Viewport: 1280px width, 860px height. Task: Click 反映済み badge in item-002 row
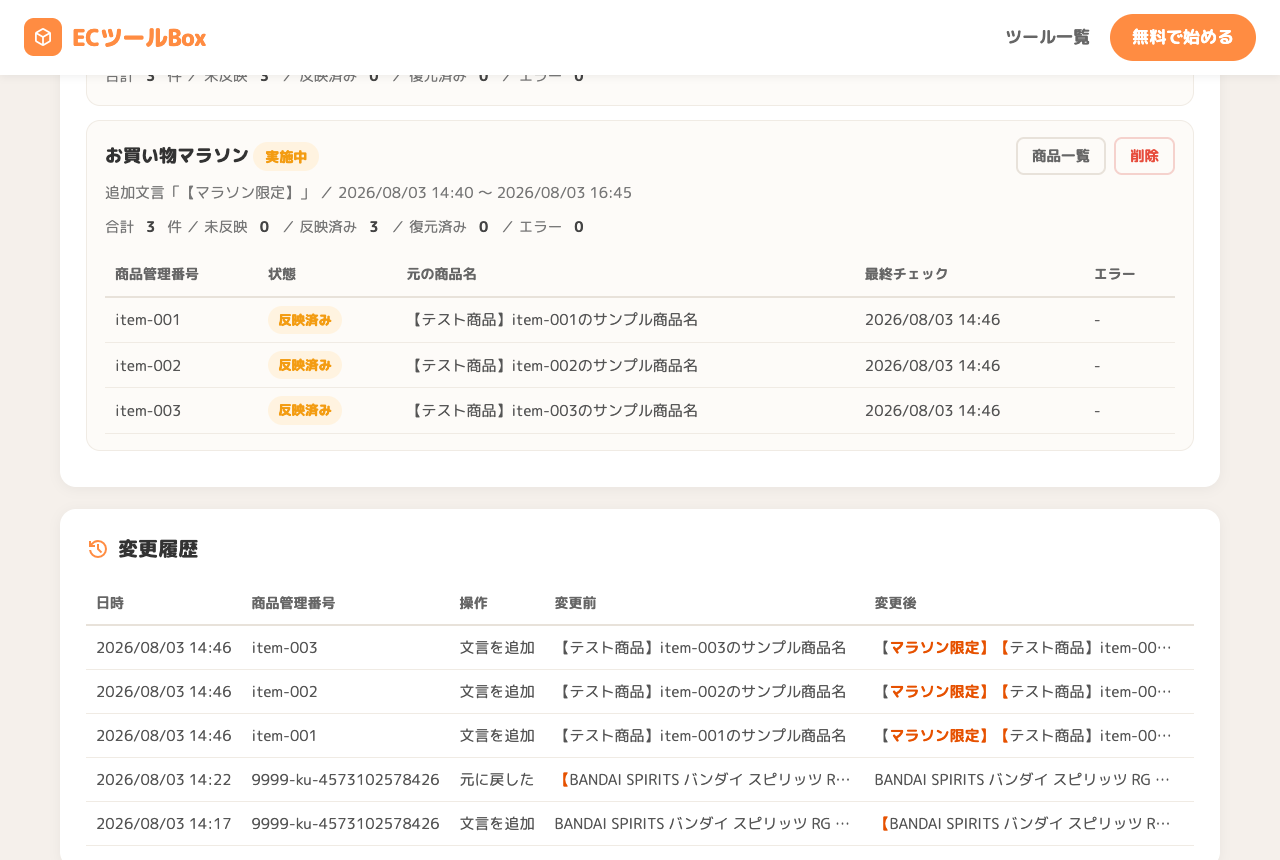coord(305,365)
